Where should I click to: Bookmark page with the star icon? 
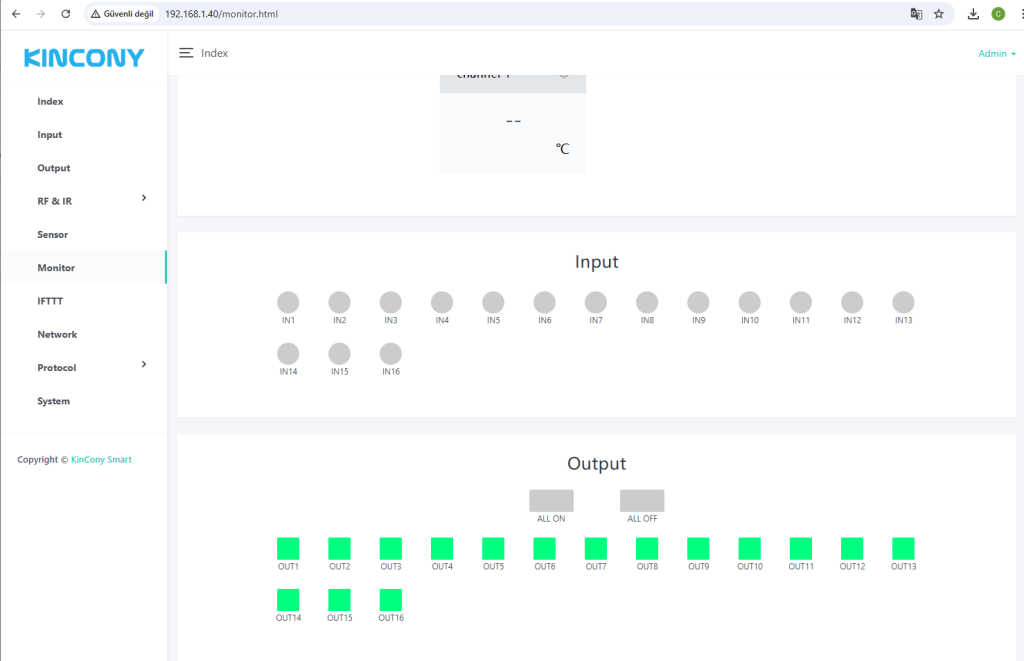[x=939, y=14]
